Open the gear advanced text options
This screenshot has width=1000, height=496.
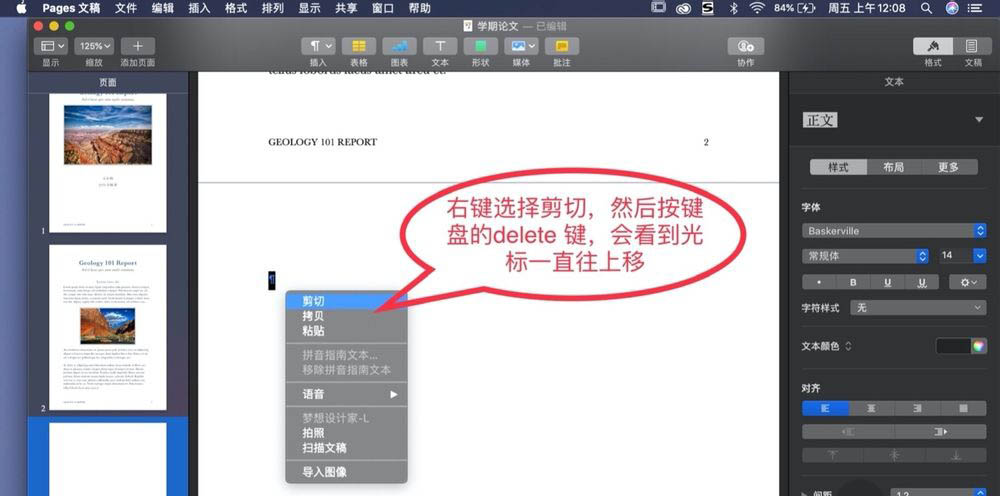point(967,282)
